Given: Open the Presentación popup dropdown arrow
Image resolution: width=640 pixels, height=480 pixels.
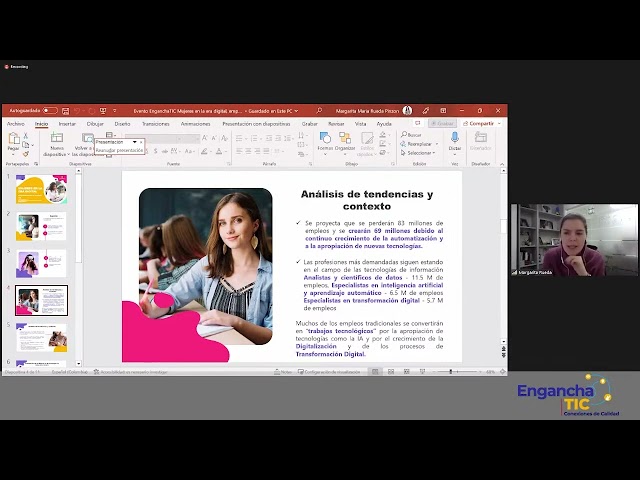Looking at the screenshot, I should pos(134,142).
